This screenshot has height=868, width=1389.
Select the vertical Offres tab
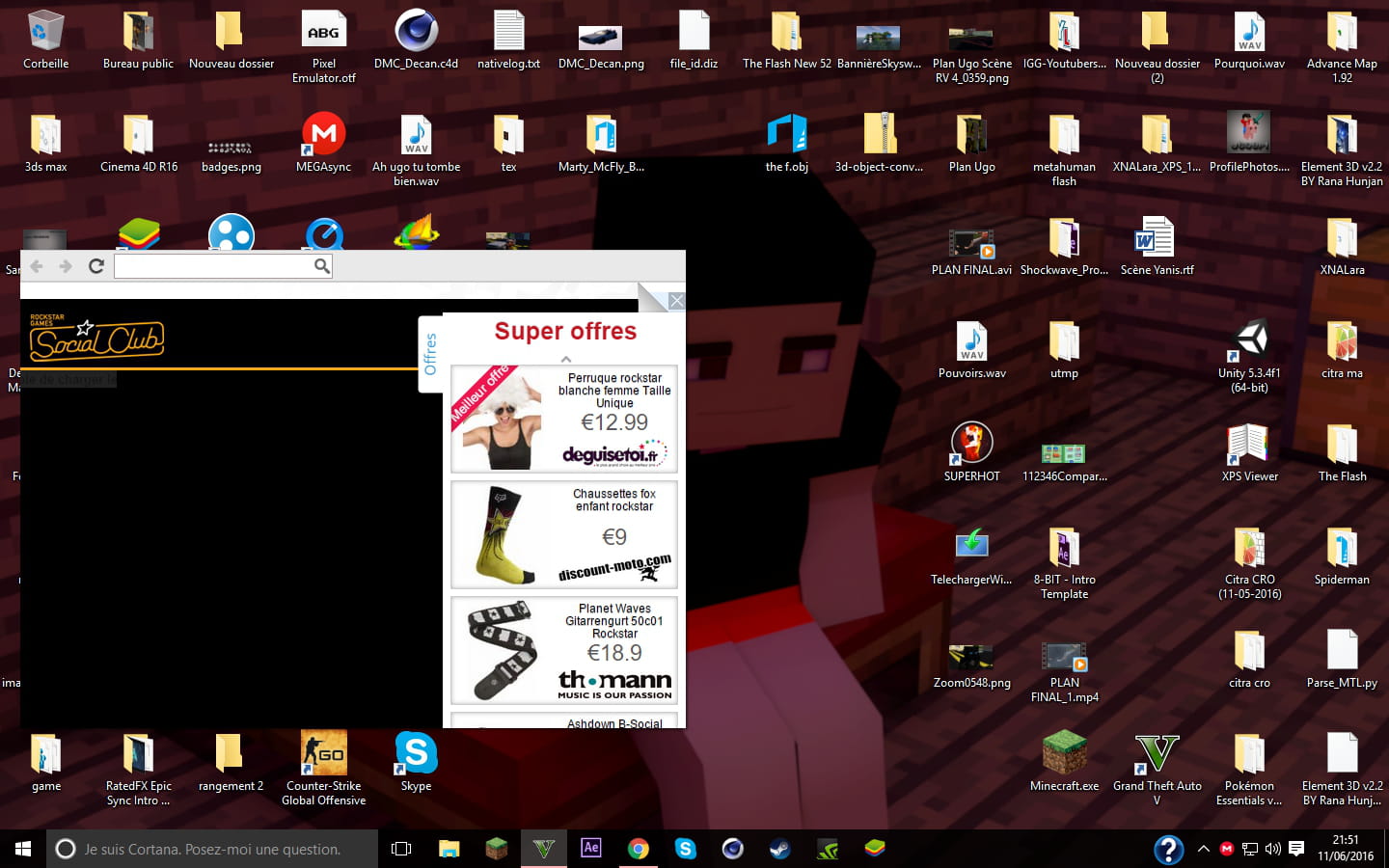pyautogui.click(x=430, y=354)
